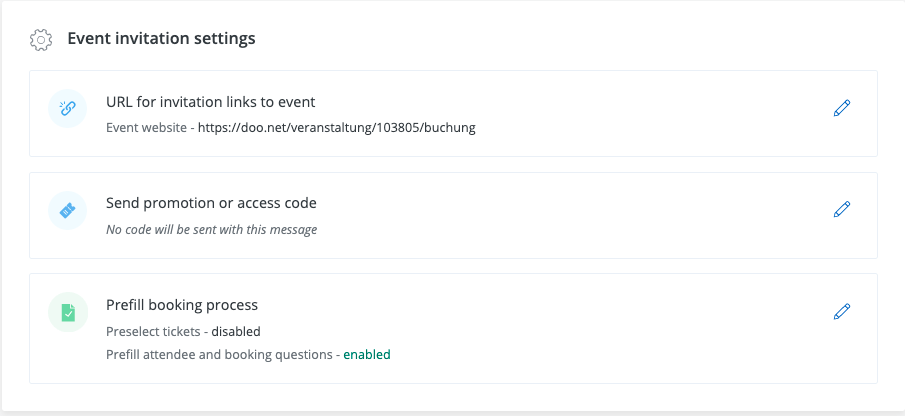Click the settings gear icon beside heading

tap(40, 40)
